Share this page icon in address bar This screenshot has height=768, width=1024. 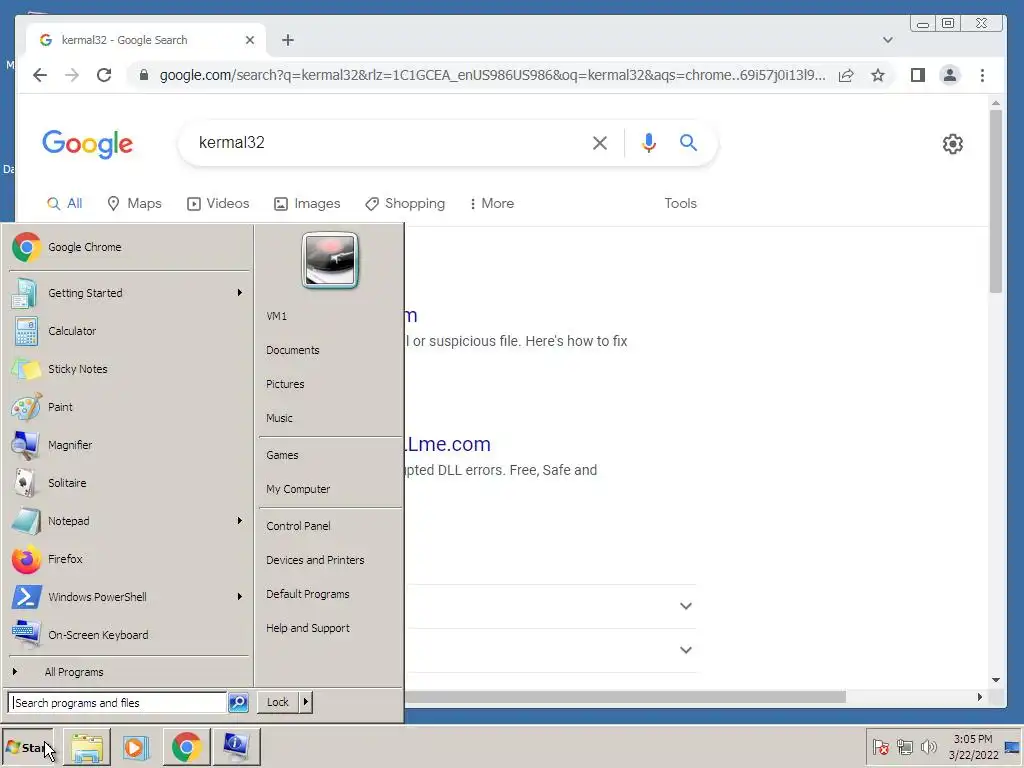point(846,75)
